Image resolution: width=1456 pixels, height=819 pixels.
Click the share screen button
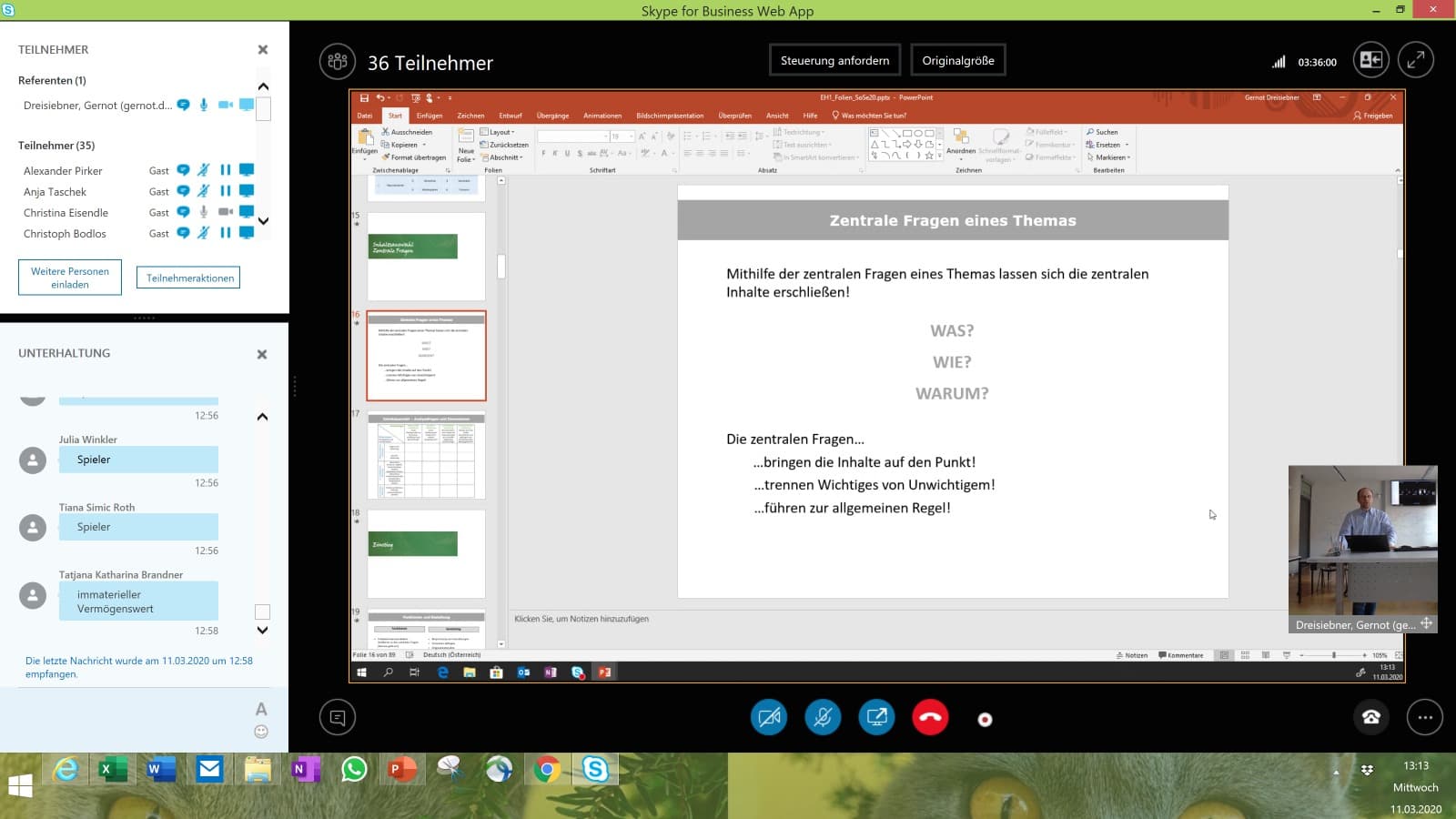click(876, 718)
